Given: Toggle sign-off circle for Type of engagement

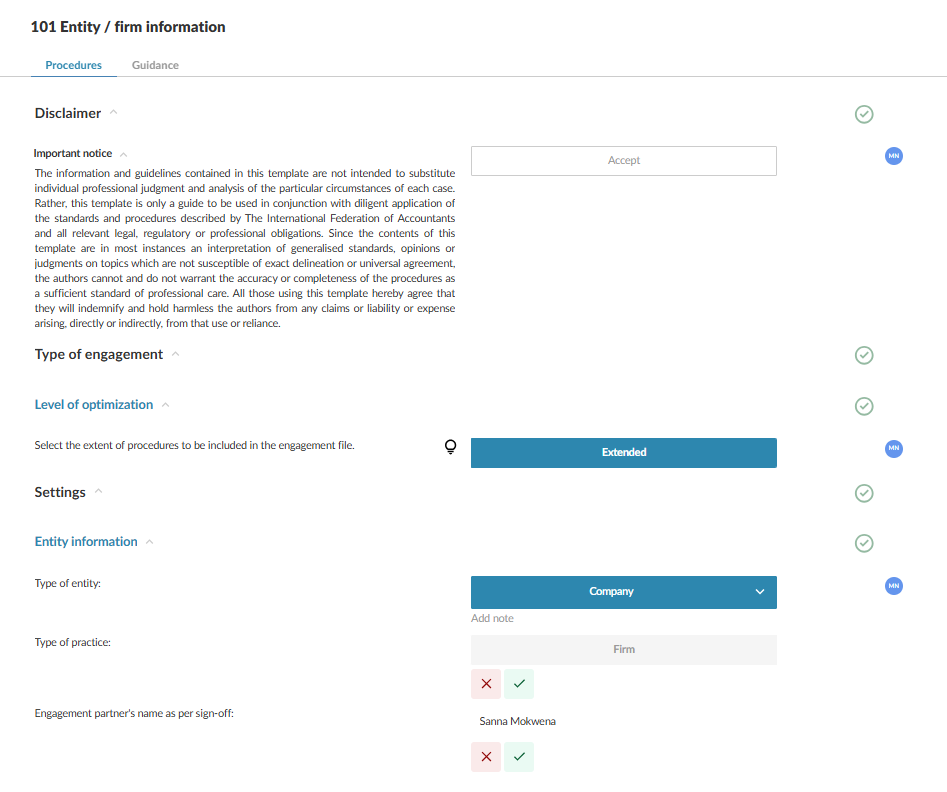Looking at the screenshot, I should 863,355.
